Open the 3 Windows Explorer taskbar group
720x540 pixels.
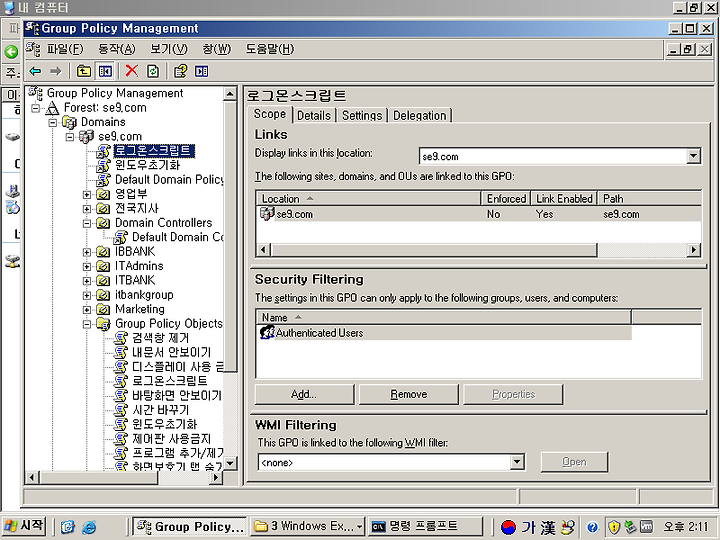(308, 526)
